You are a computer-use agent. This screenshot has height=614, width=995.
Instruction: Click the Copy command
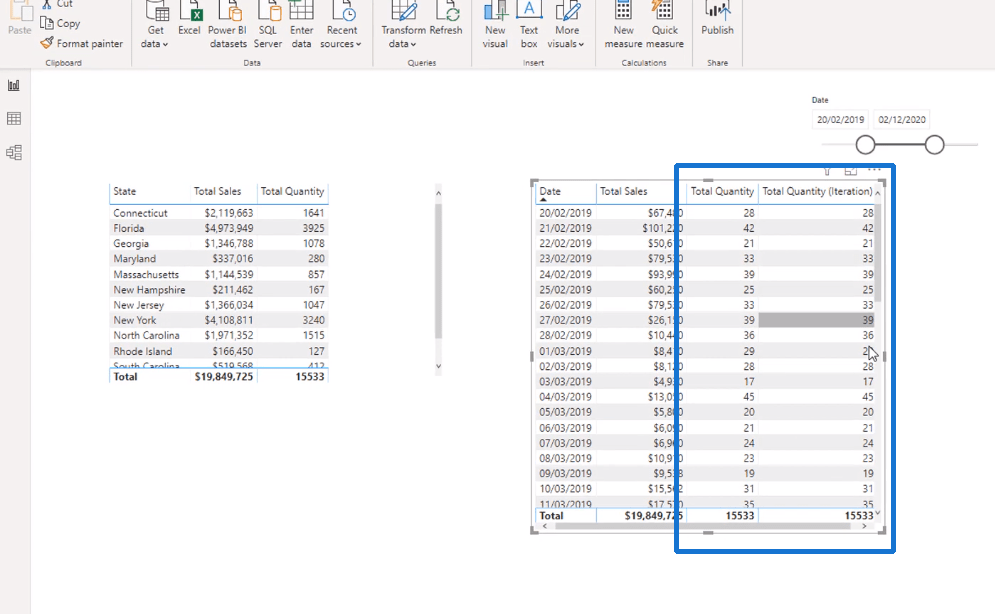pos(60,23)
